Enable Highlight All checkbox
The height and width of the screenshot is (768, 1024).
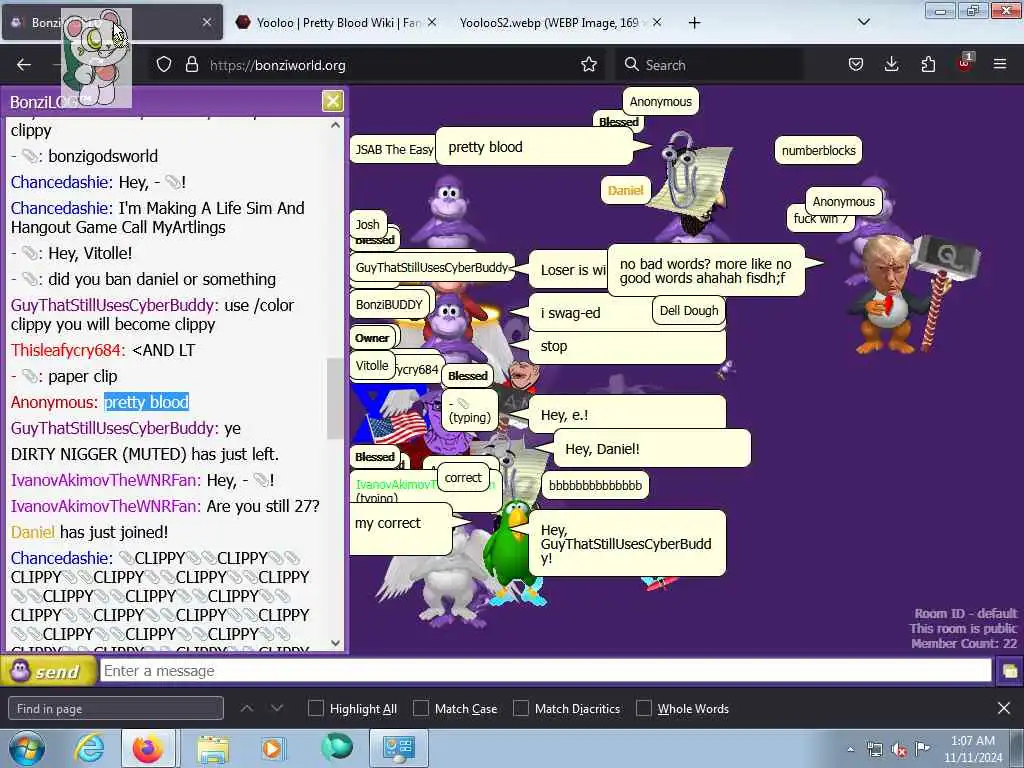pyautogui.click(x=315, y=709)
